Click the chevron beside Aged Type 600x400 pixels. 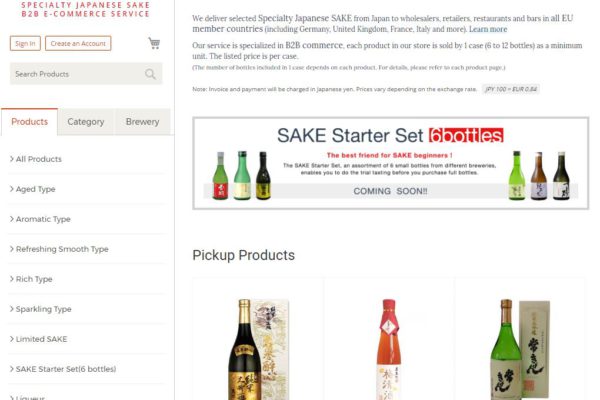tap(11, 189)
